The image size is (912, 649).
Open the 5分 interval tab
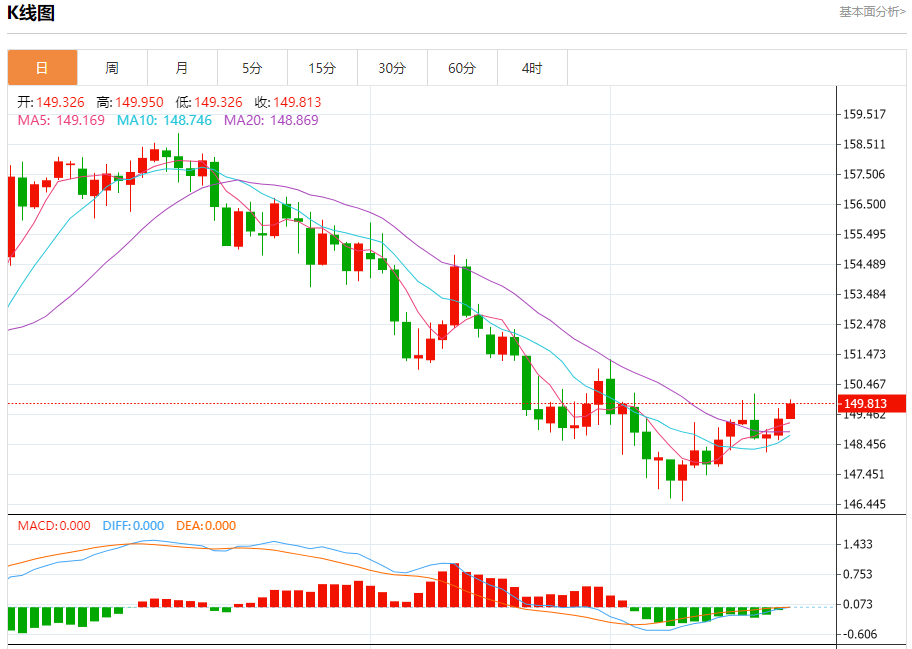tap(252, 68)
